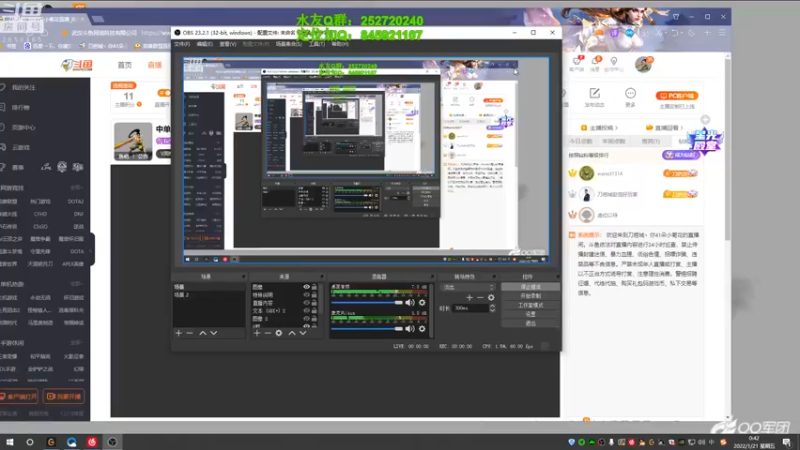Mute 麦克风/Aux with its speaker icon

click(410, 329)
